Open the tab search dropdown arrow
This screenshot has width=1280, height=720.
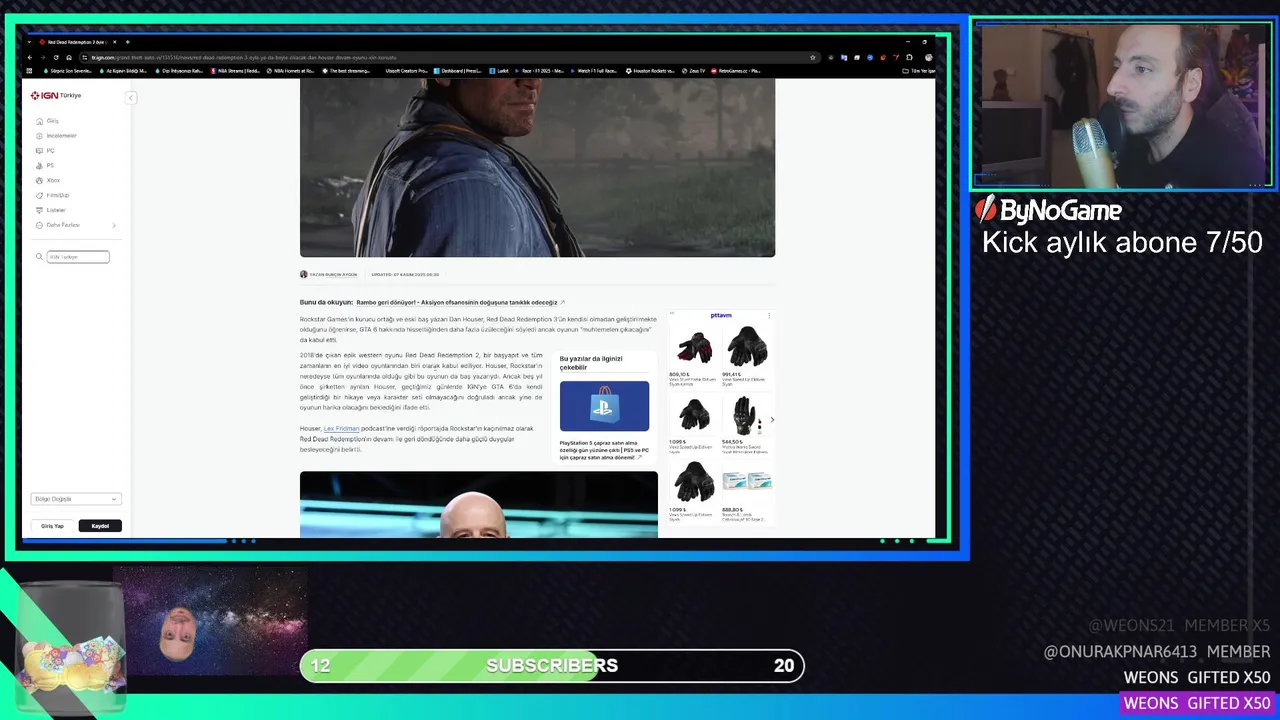29,42
